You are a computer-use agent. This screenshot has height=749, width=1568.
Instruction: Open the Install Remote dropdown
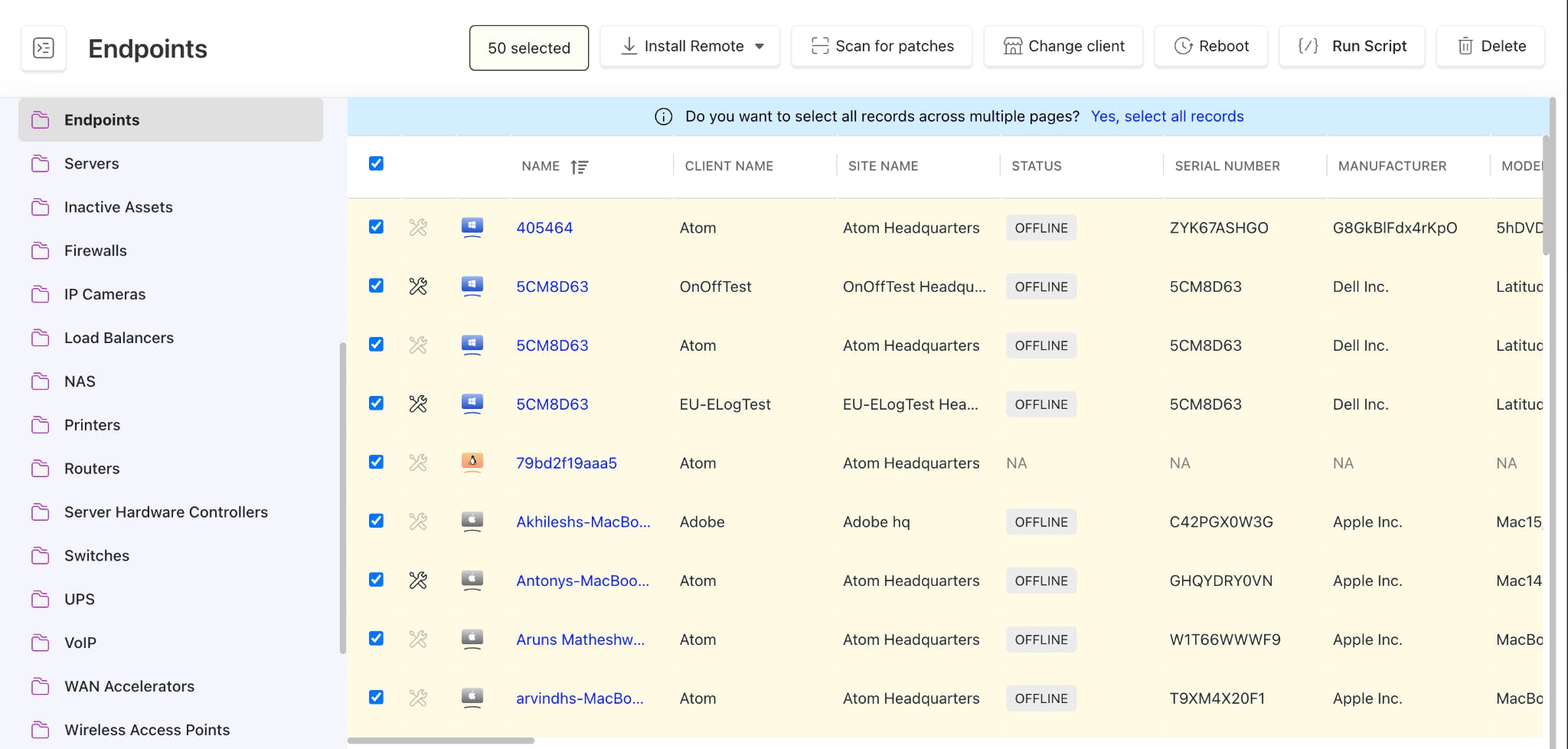(759, 47)
